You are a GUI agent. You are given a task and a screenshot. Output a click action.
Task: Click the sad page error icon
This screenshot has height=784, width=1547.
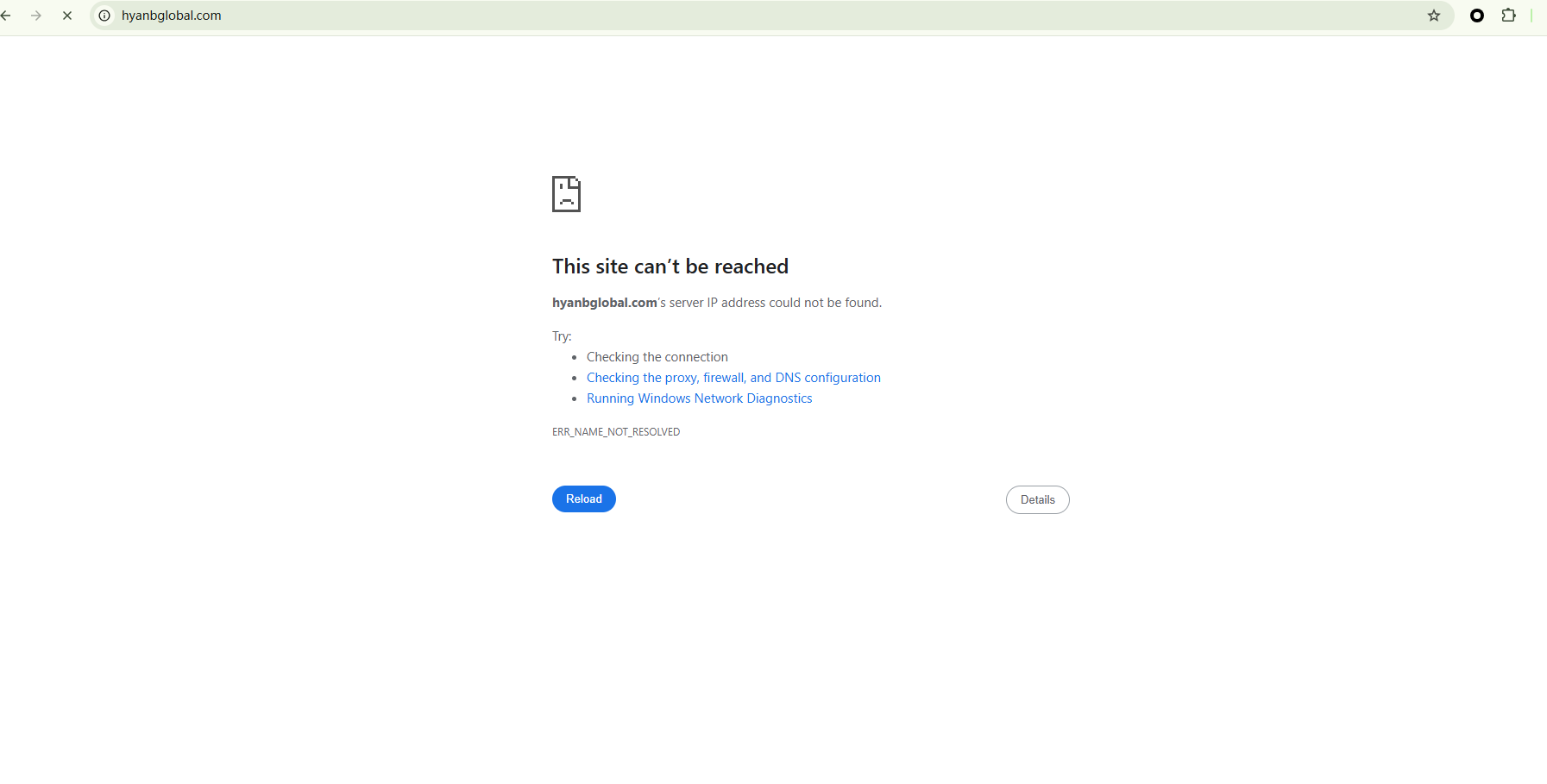(566, 194)
